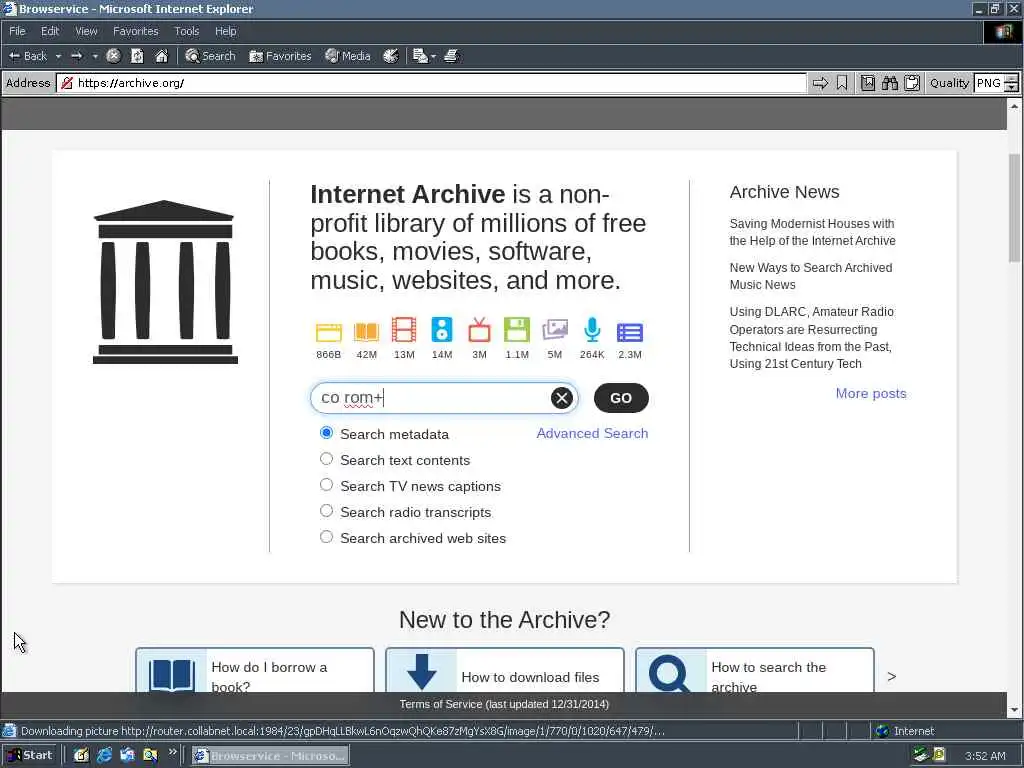Click the Browservice taskbar window button

coord(270,756)
